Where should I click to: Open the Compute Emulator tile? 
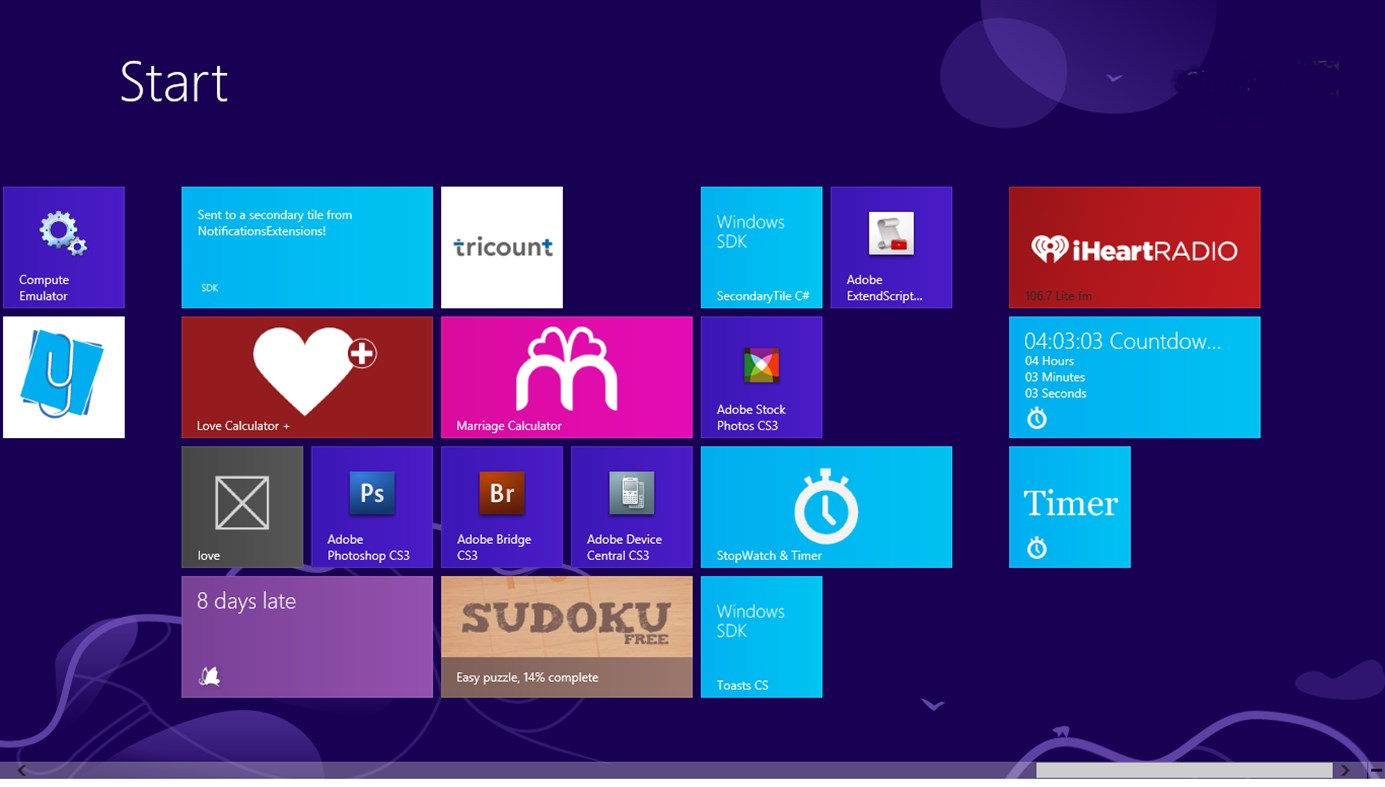tap(63, 246)
